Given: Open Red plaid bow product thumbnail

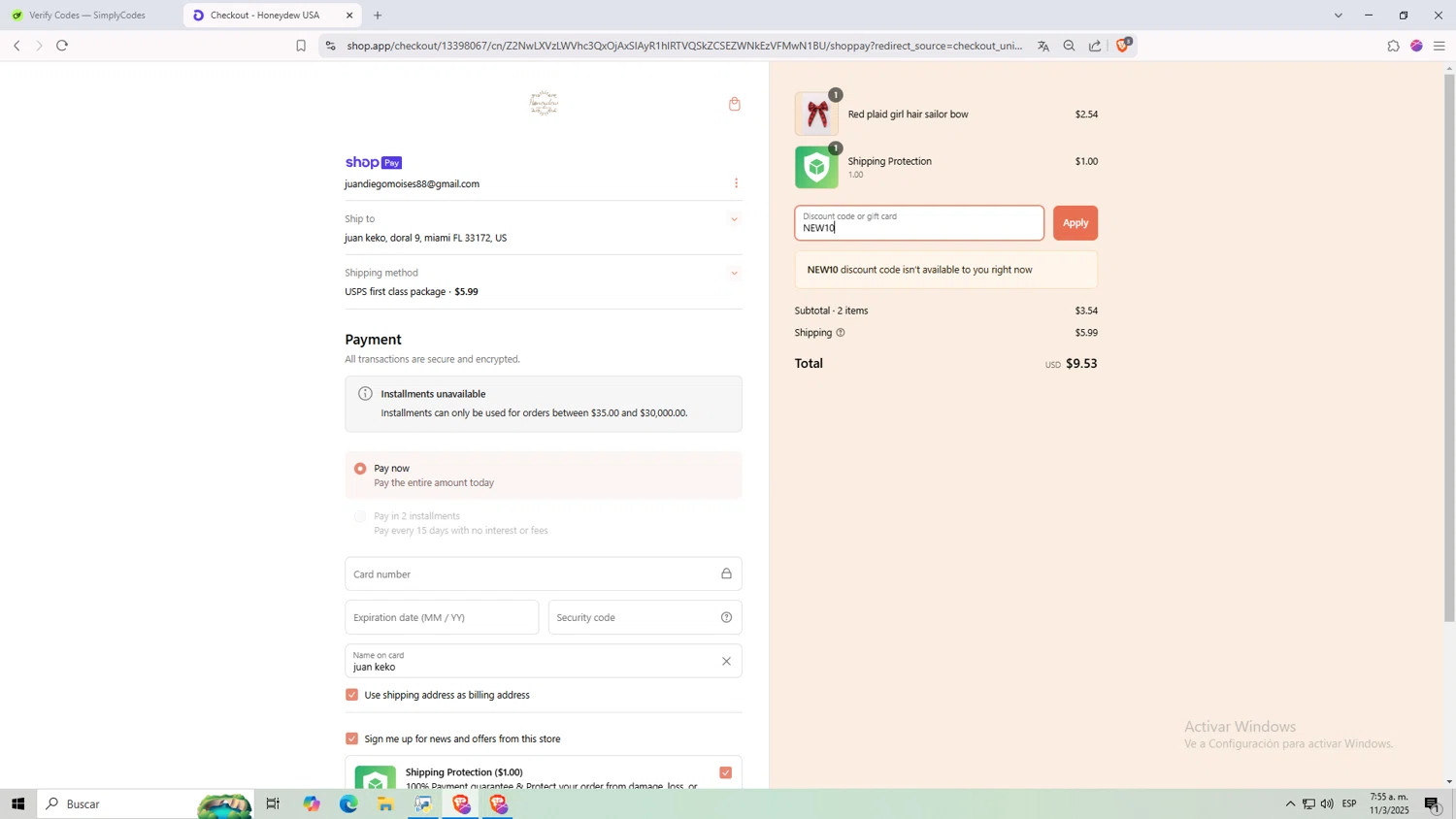Looking at the screenshot, I should 816,115.
